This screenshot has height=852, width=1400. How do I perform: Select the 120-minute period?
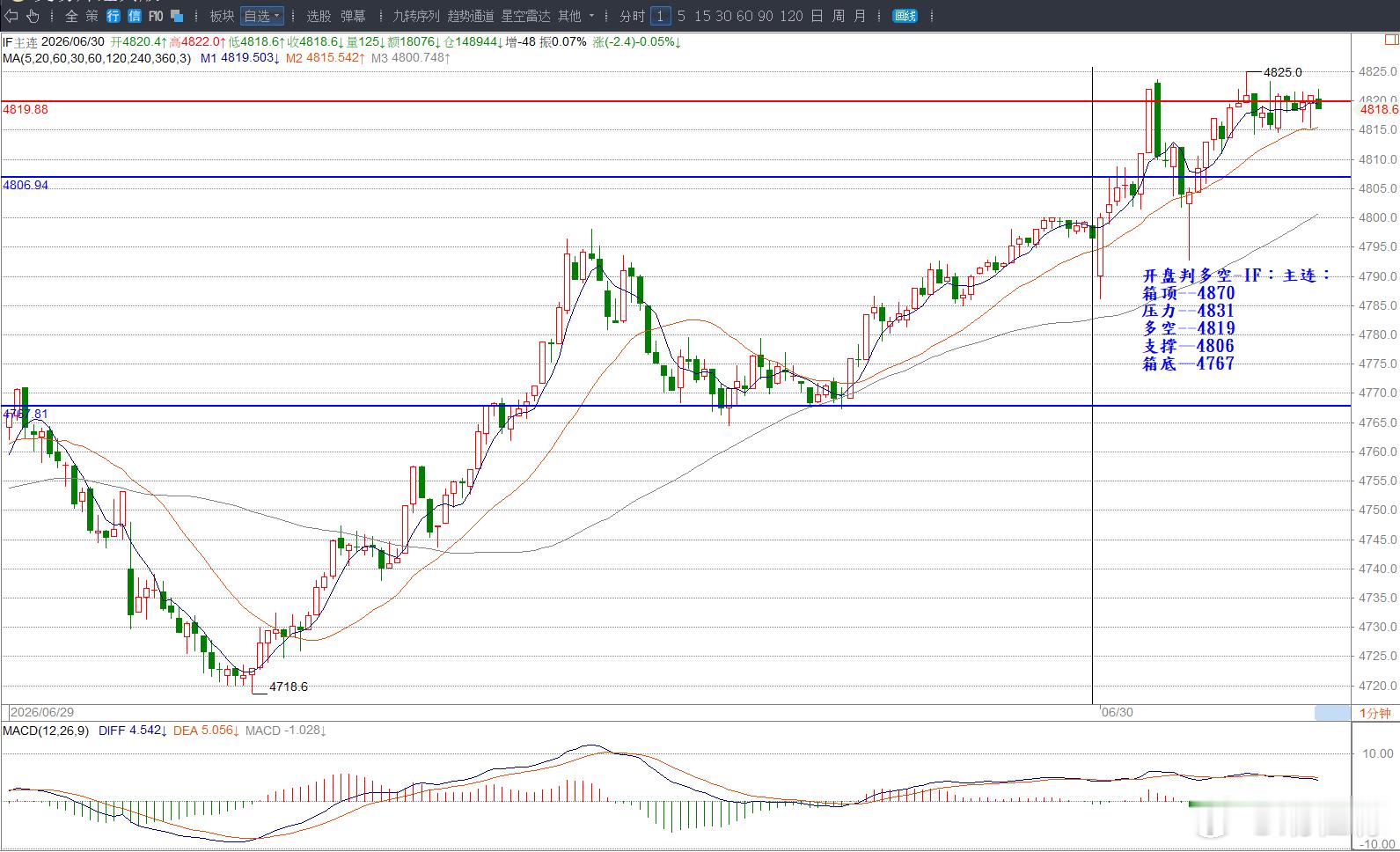pos(791,16)
